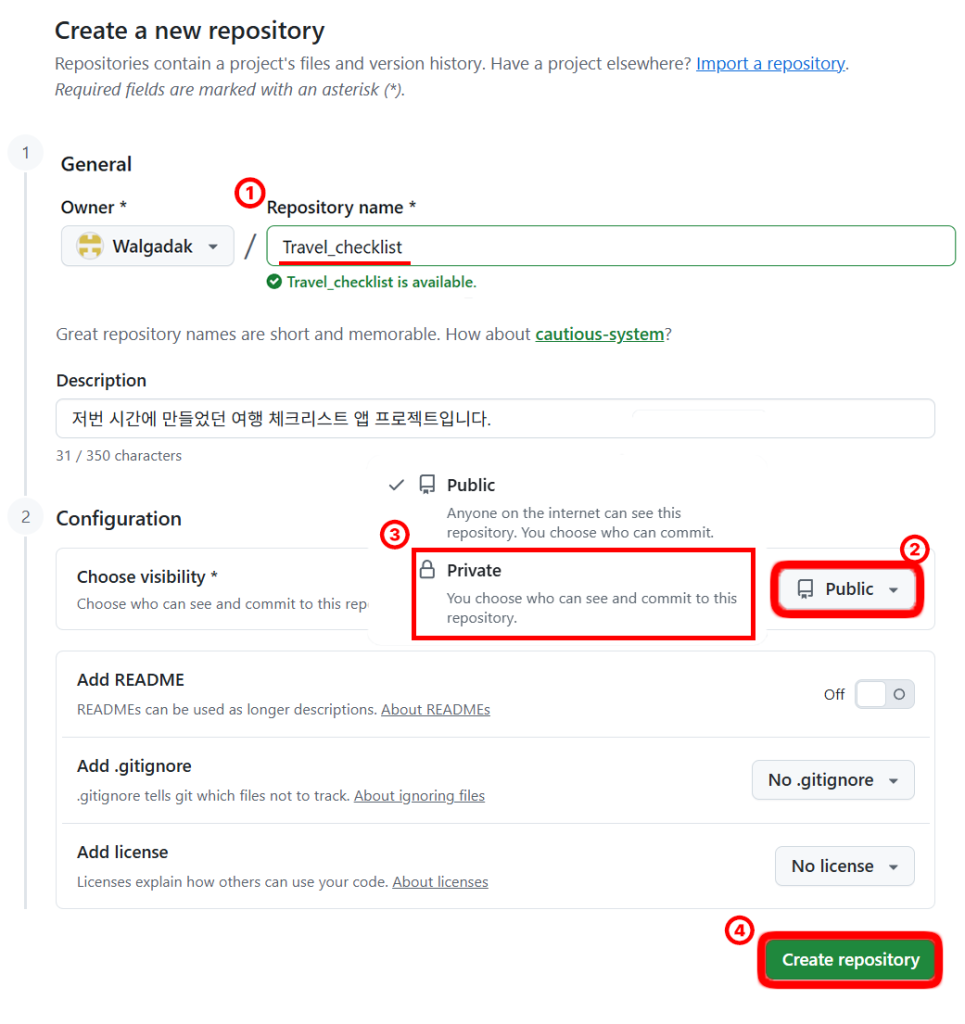Open the No license dropdown
This screenshot has height=1024, width=965.
click(845, 866)
